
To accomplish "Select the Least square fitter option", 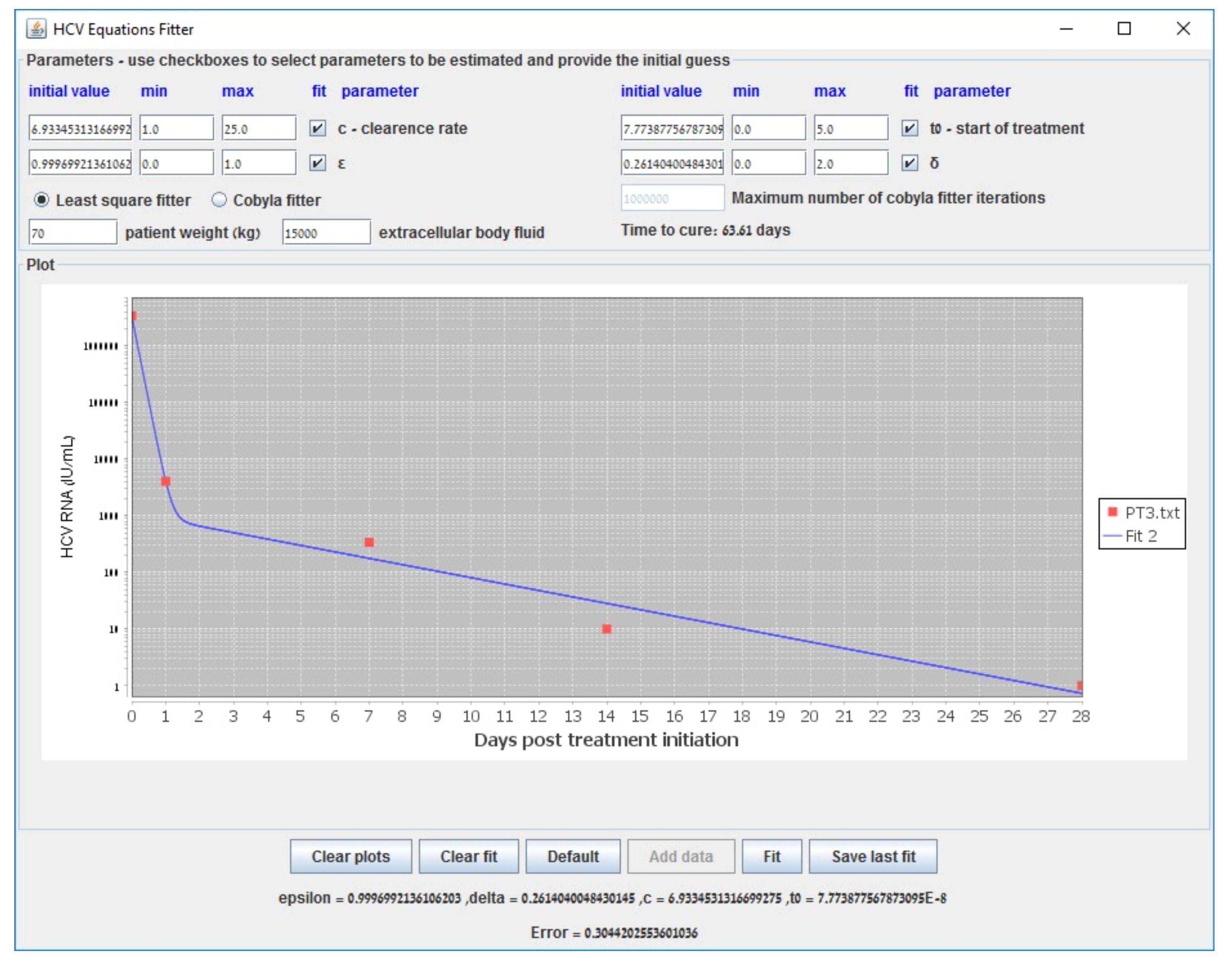I will click(x=41, y=200).
